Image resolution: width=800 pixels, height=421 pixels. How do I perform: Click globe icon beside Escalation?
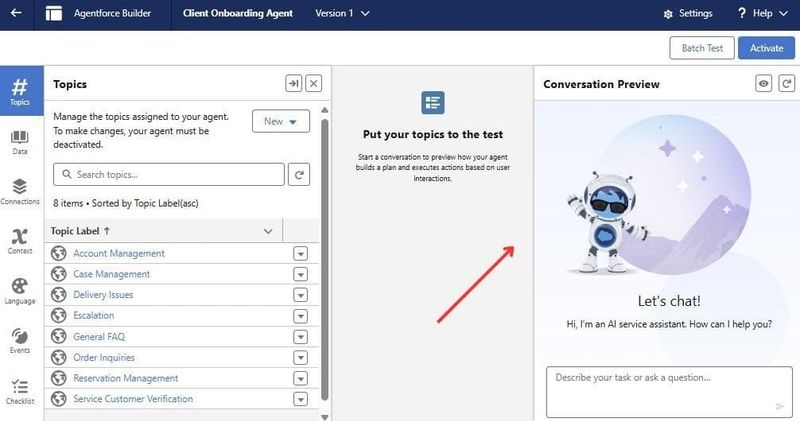[59, 316]
